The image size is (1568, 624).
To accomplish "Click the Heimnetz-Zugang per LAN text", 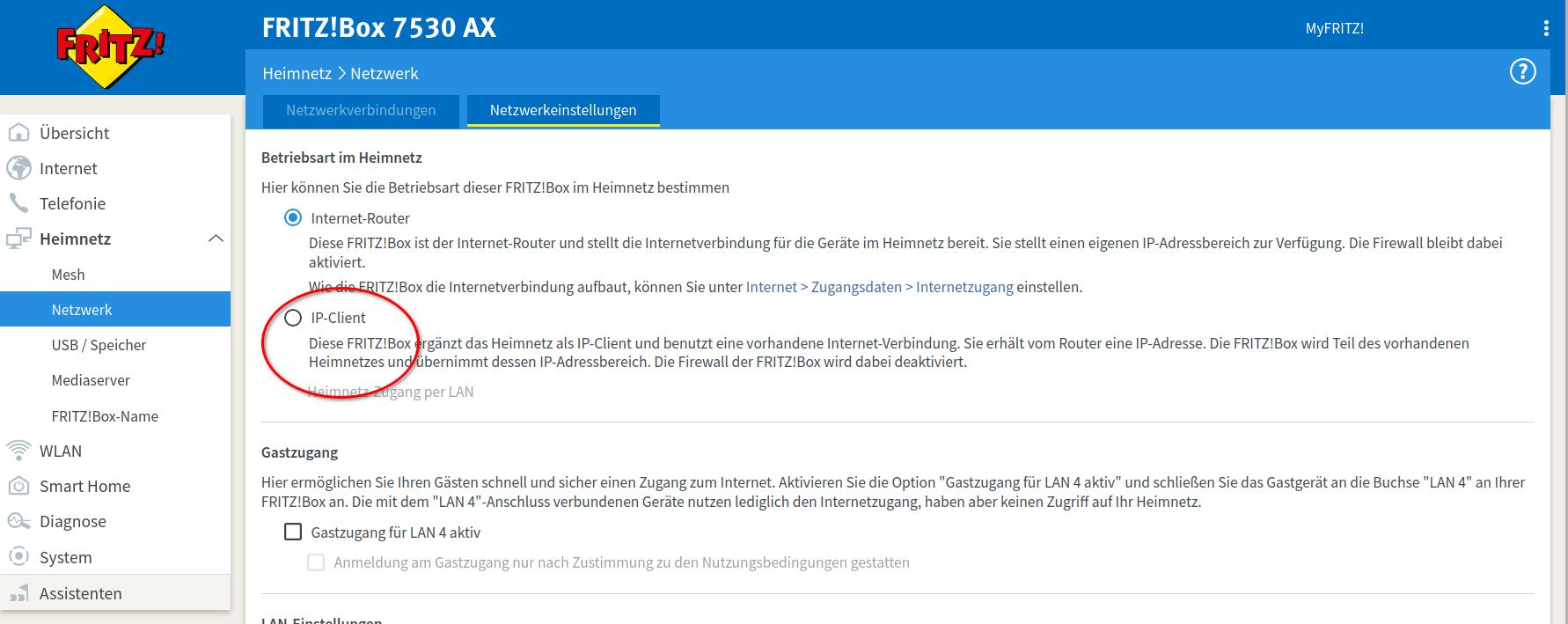I will click(x=391, y=392).
